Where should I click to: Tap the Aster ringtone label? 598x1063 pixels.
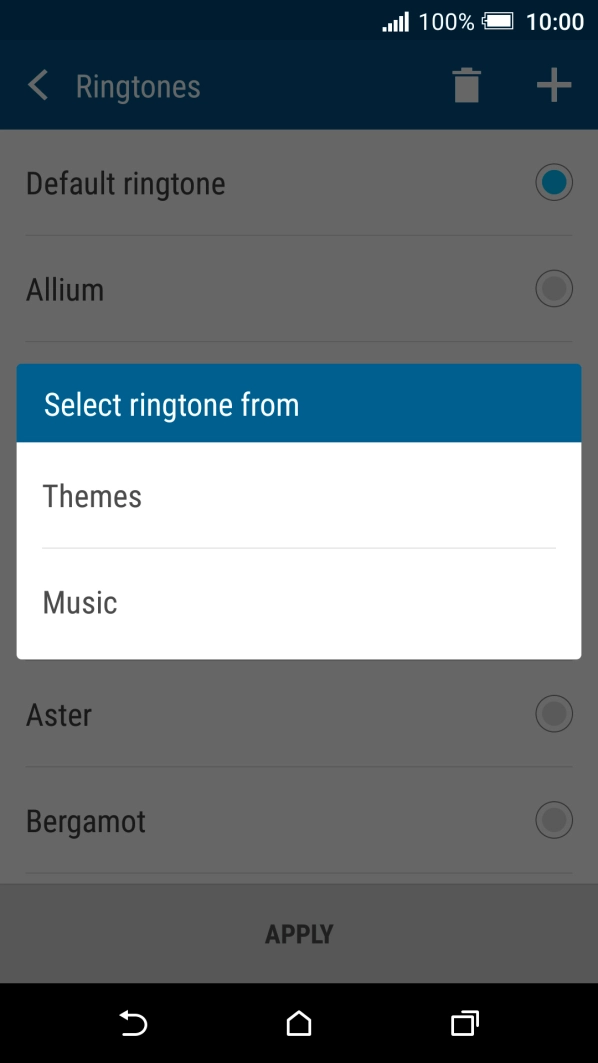point(59,715)
